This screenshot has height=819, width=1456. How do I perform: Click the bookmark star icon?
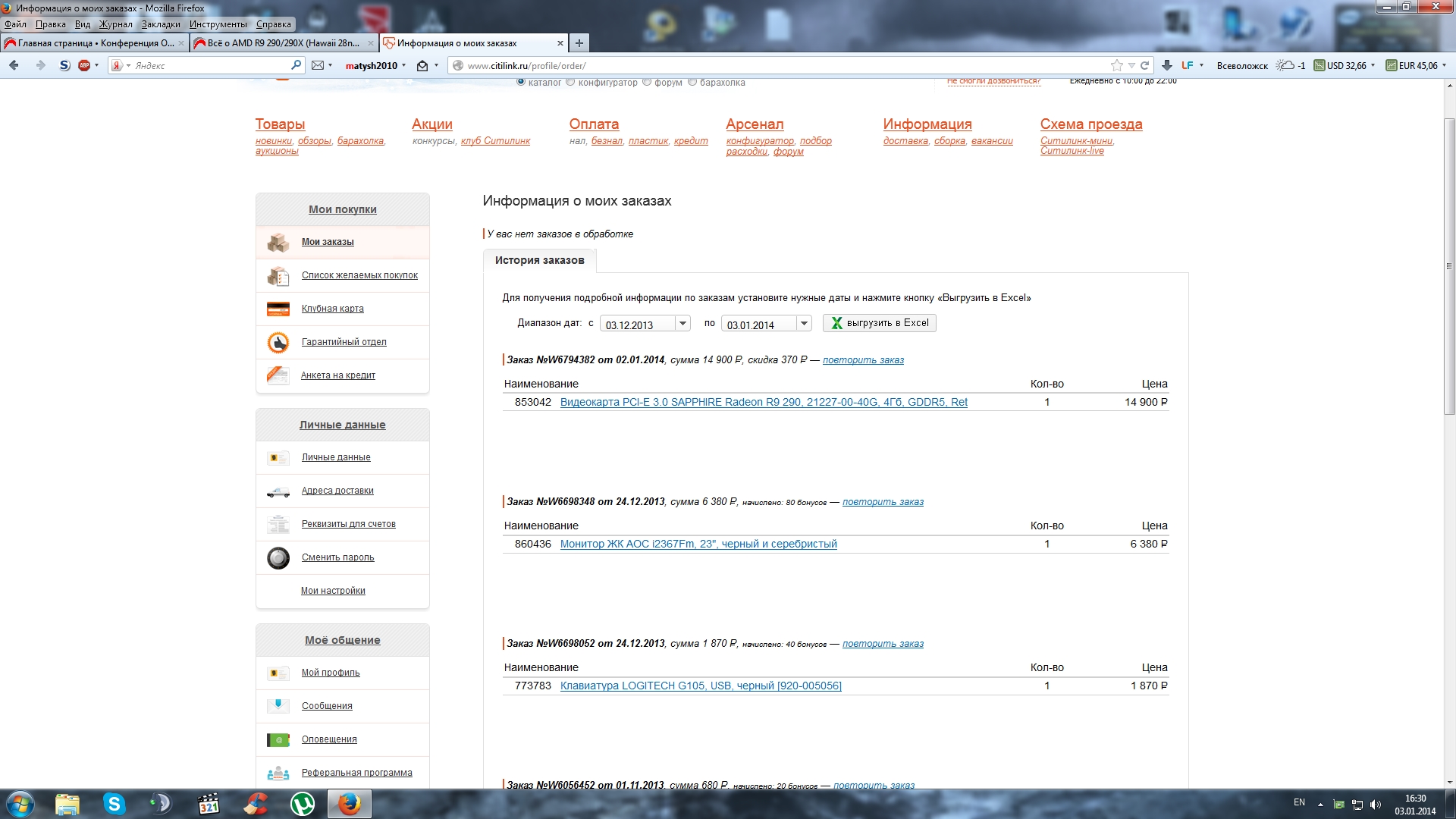pyautogui.click(x=1116, y=65)
